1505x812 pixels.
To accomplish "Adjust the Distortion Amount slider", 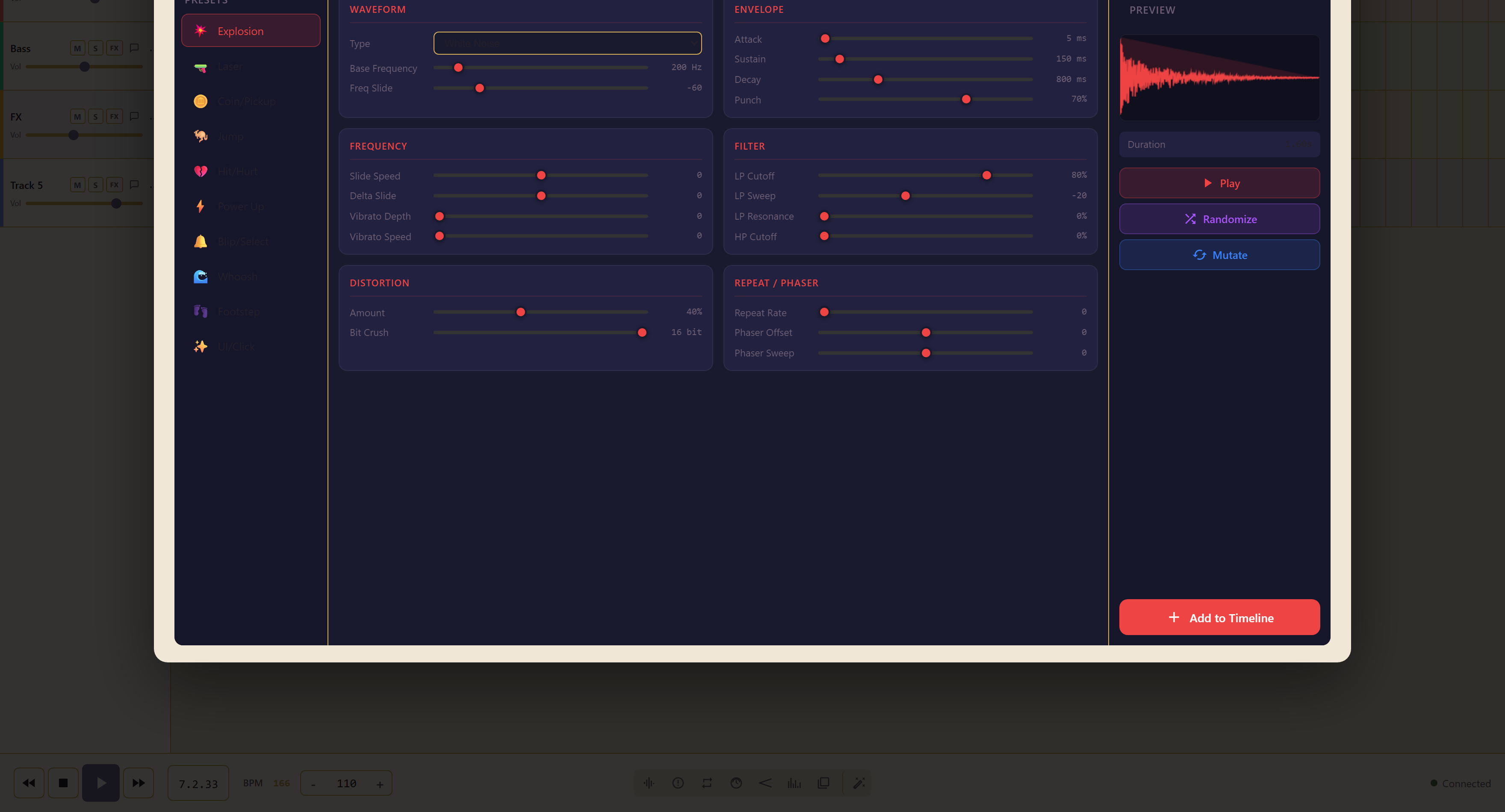I will pos(540,312).
